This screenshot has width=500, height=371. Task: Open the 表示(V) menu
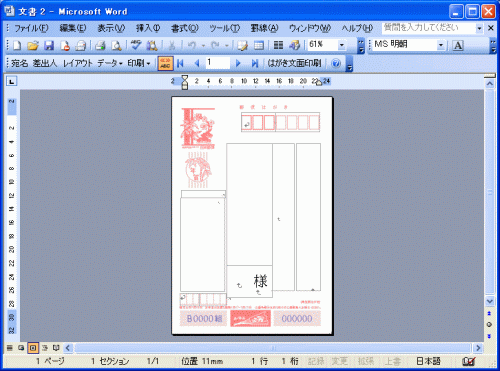click(x=111, y=28)
